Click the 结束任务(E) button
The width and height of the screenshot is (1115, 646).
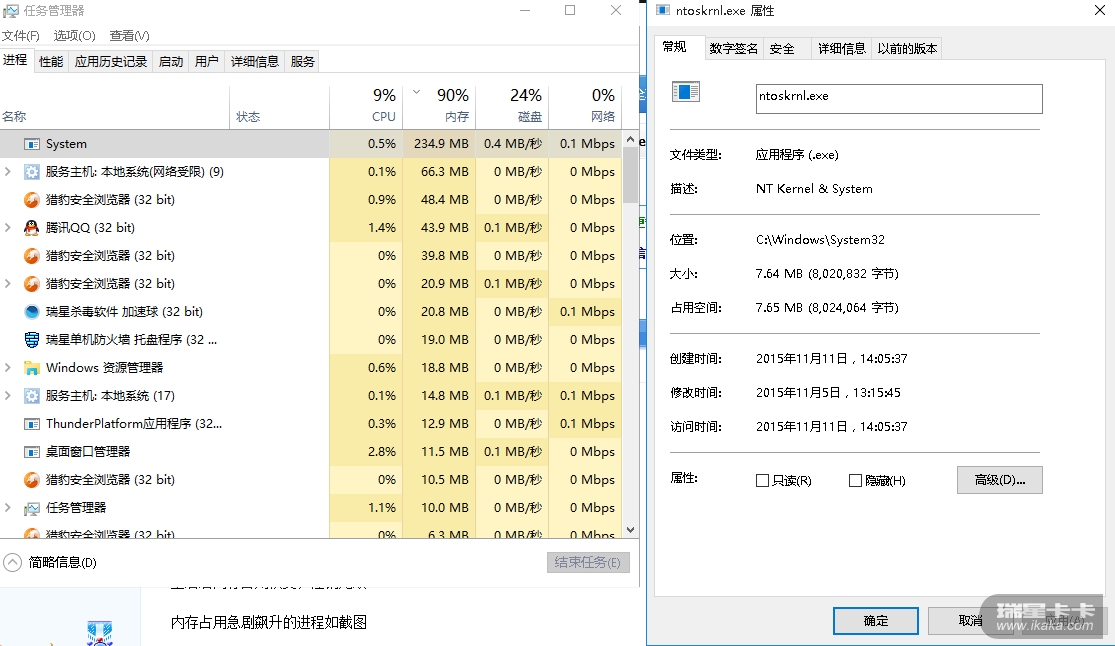tap(587, 563)
